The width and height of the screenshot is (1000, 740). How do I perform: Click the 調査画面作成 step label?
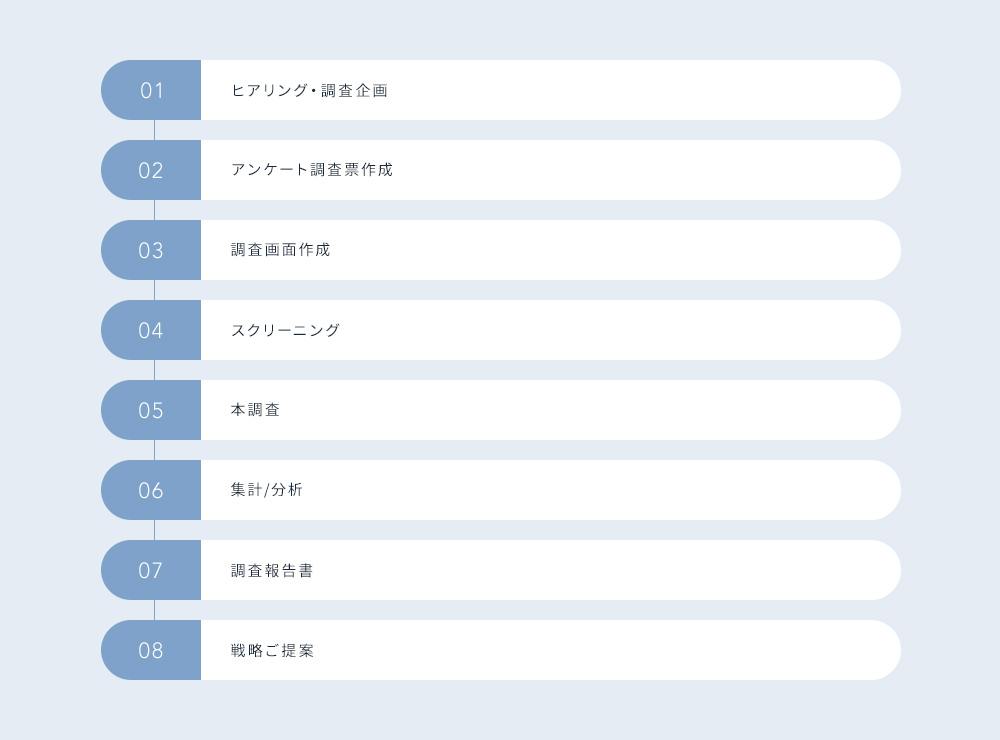(x=280, y=250)
